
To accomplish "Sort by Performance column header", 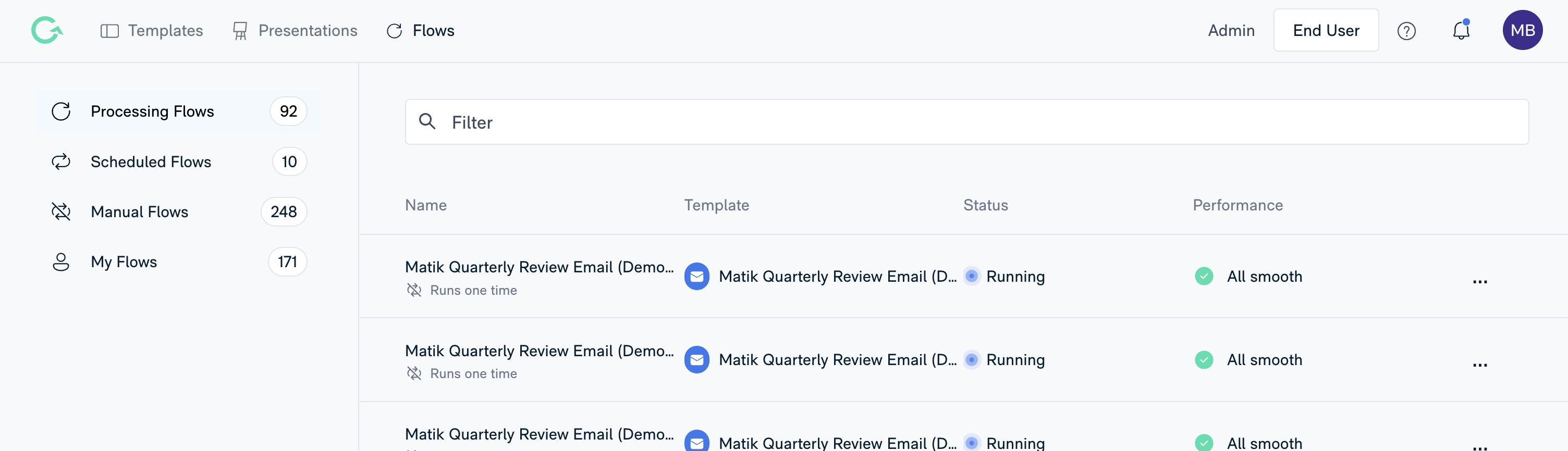I will [x=1238, y=205].
